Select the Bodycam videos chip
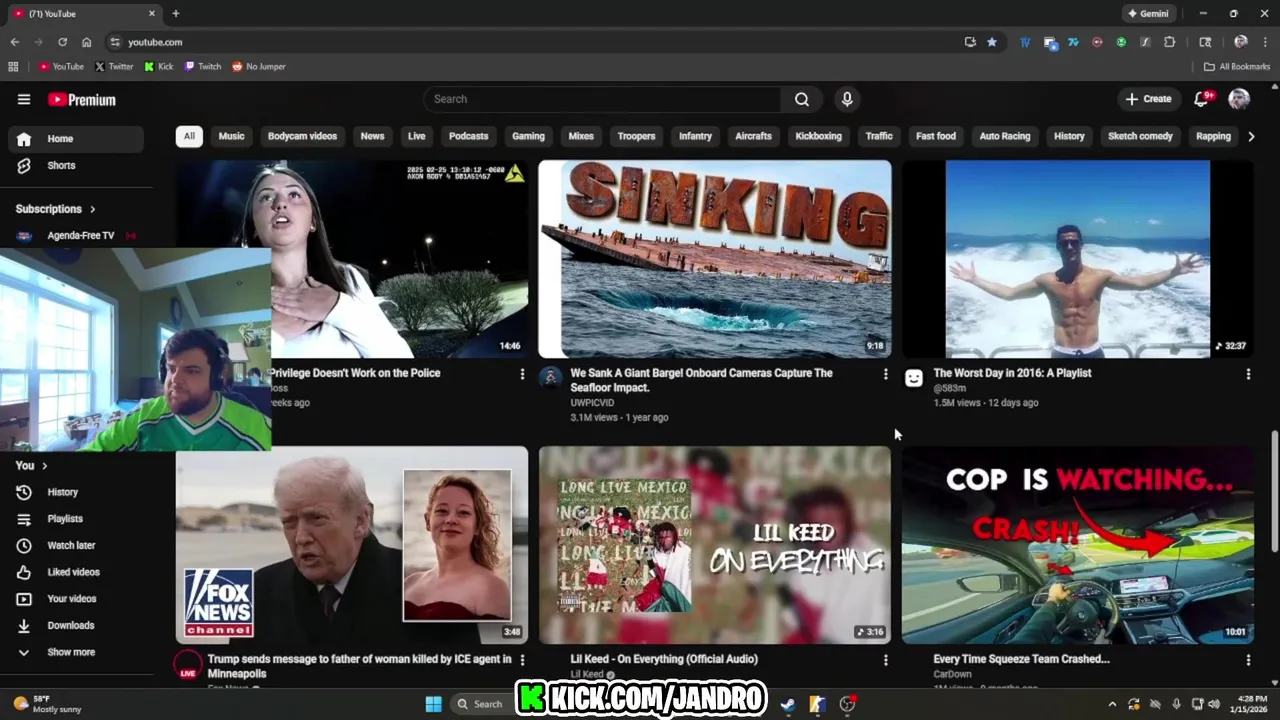Screen dimensions: 1280x720 [x=302, y=136]
